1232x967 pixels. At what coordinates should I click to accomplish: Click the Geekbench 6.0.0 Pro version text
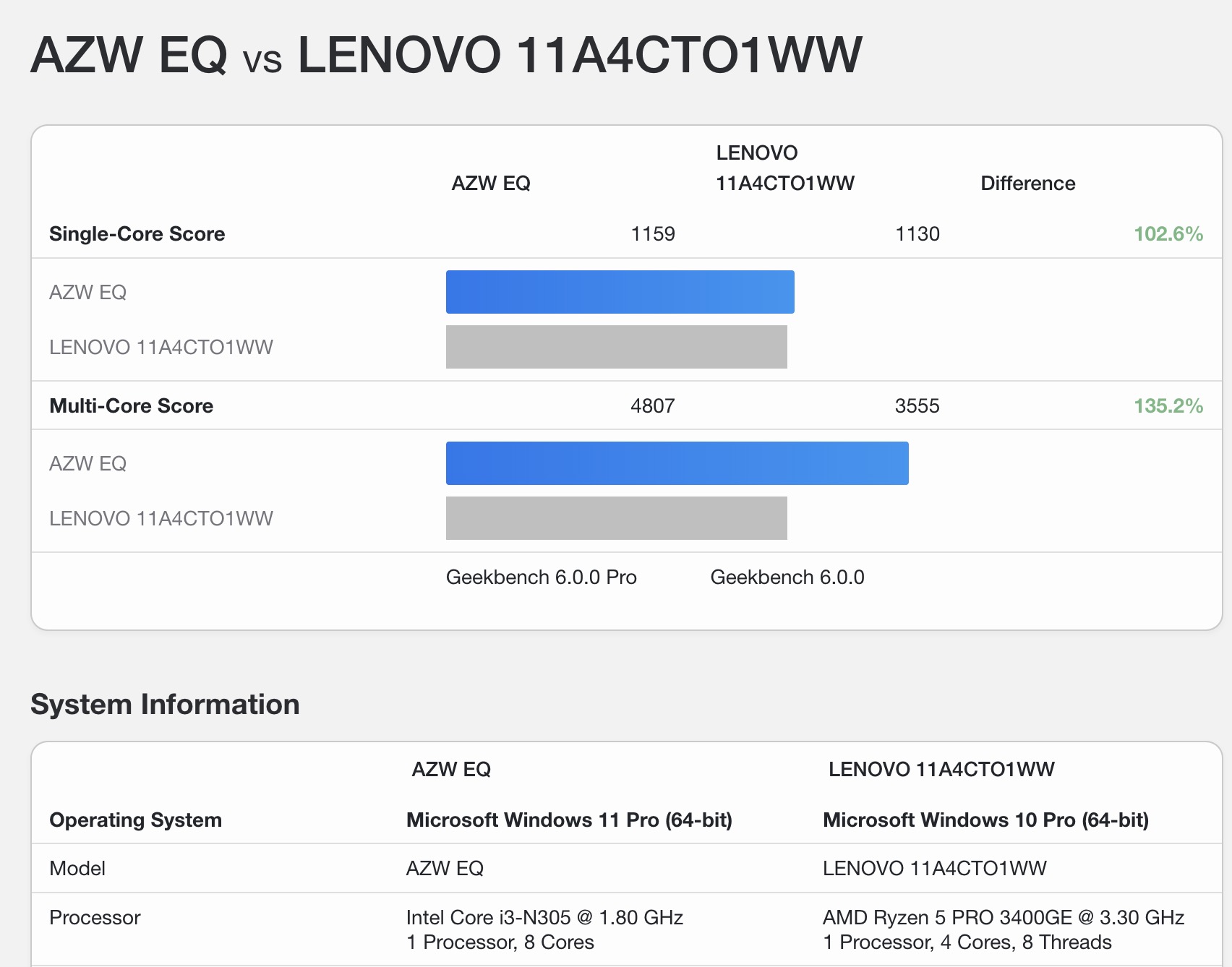click(x=541, y=577)
